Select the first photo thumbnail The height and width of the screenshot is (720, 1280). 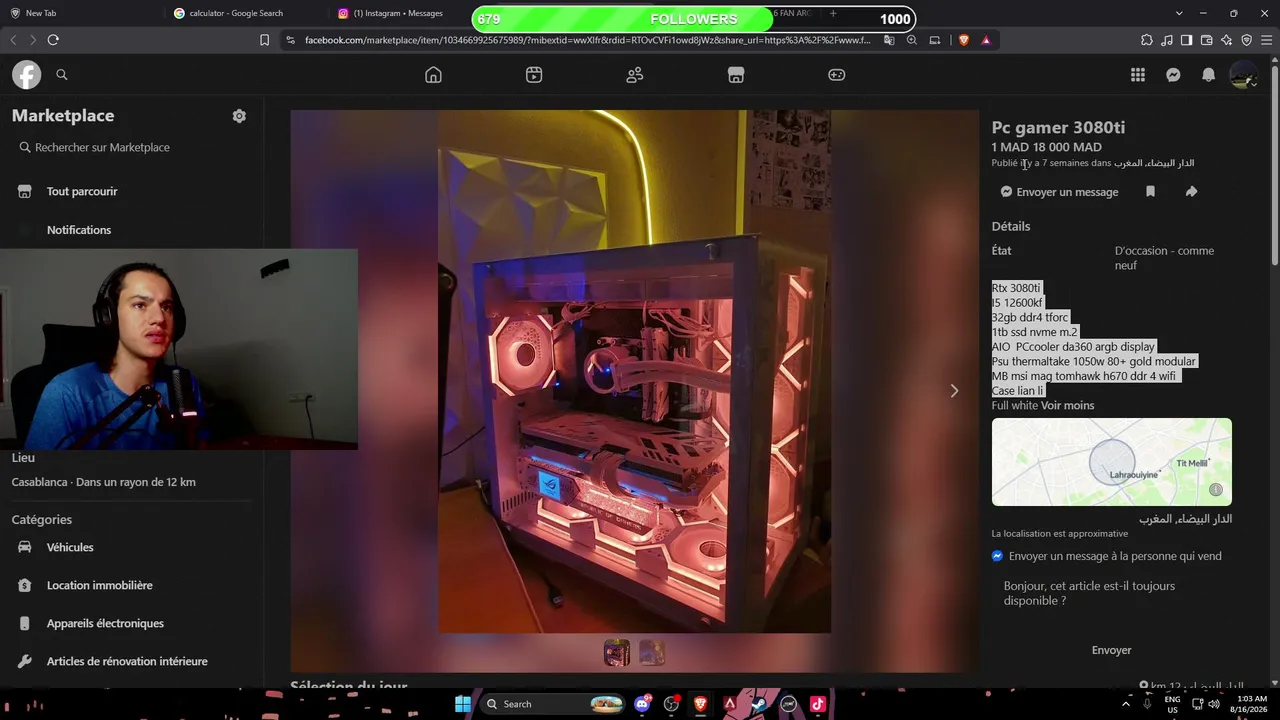pos(617,653)
